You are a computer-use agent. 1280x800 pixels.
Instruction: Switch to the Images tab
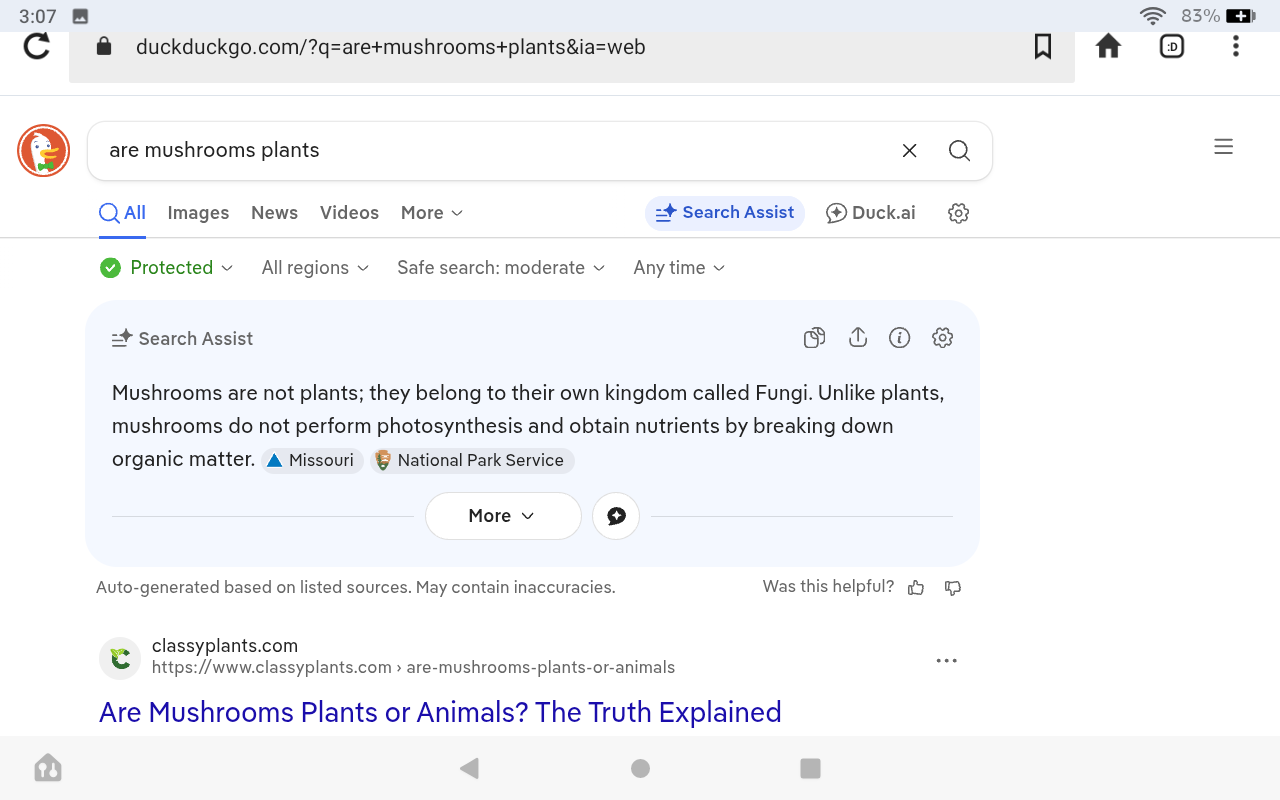pyautogui.click(x=198, y=213)
